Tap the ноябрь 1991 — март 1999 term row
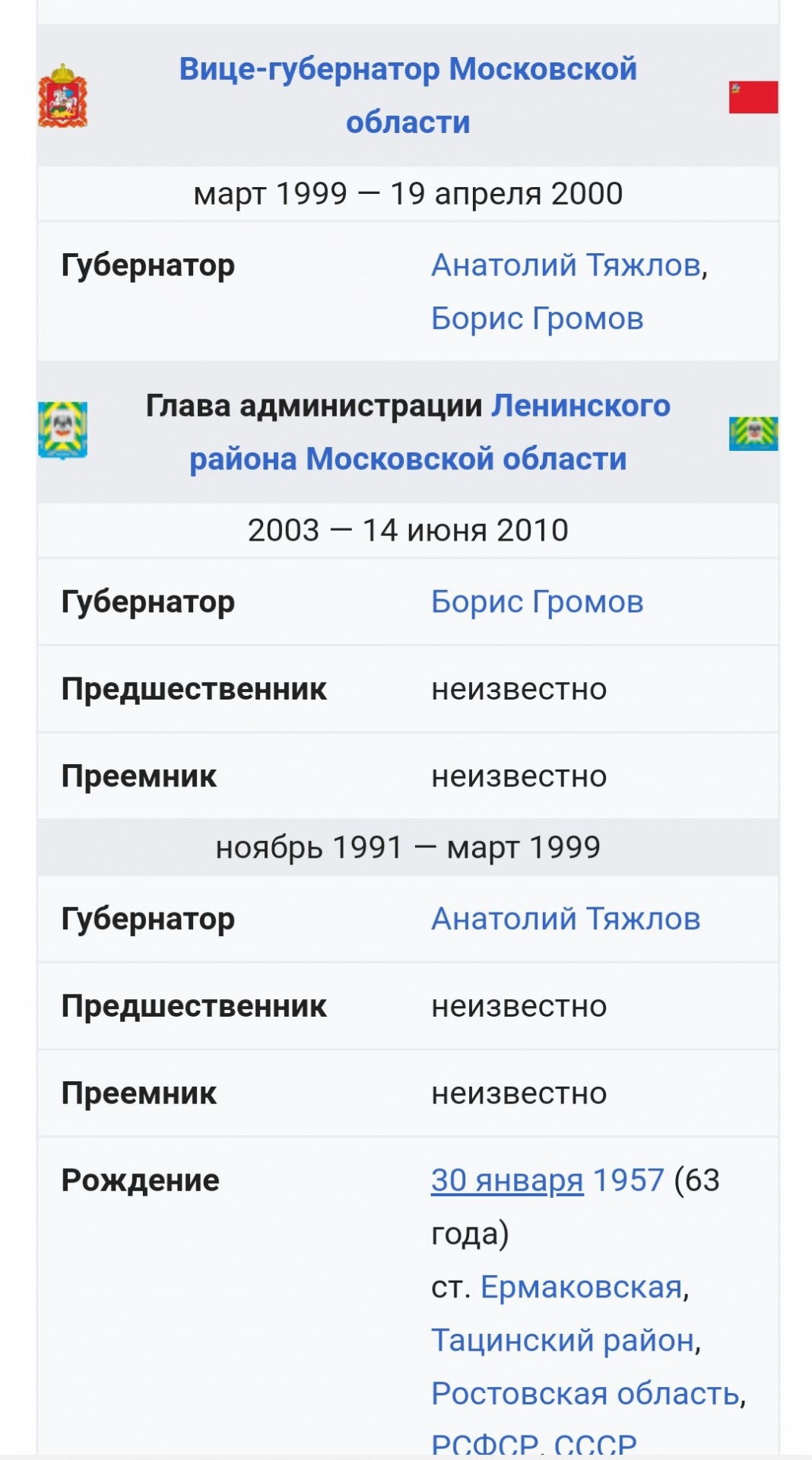Viewport: 812px width, 1460px height. click(408, 848)
